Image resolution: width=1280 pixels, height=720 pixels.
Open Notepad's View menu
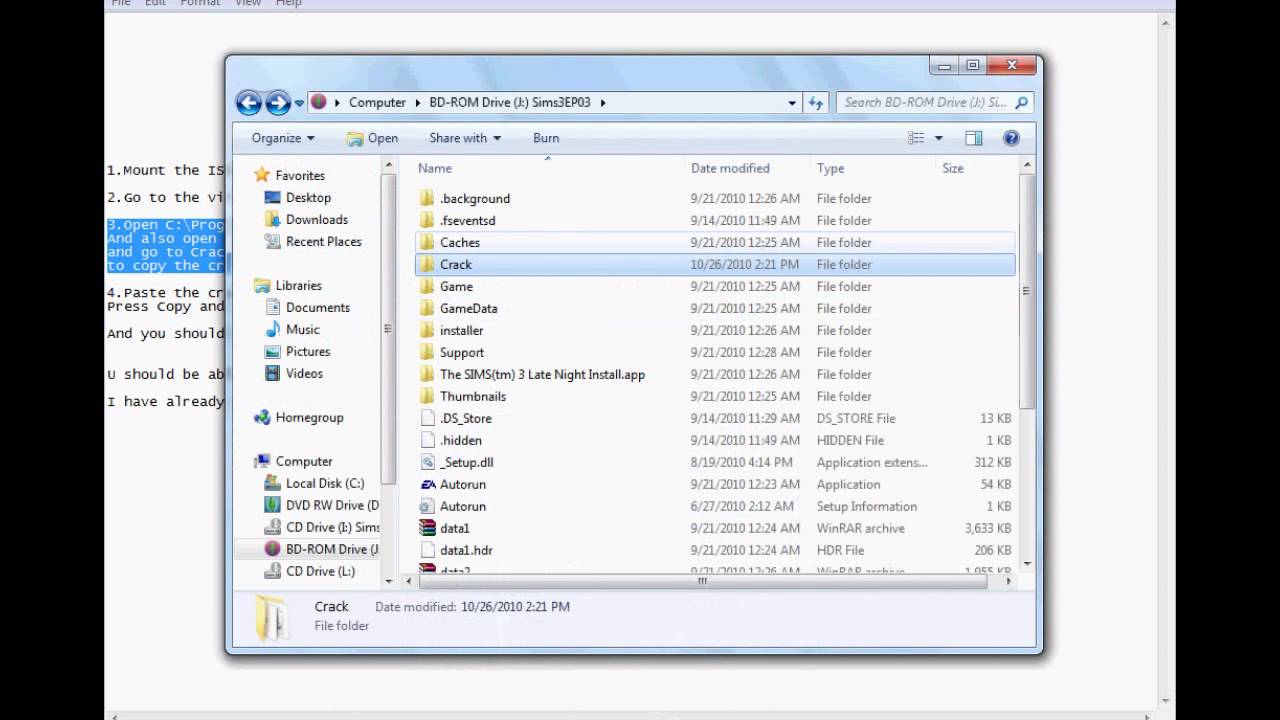click(x=248, y=3)
